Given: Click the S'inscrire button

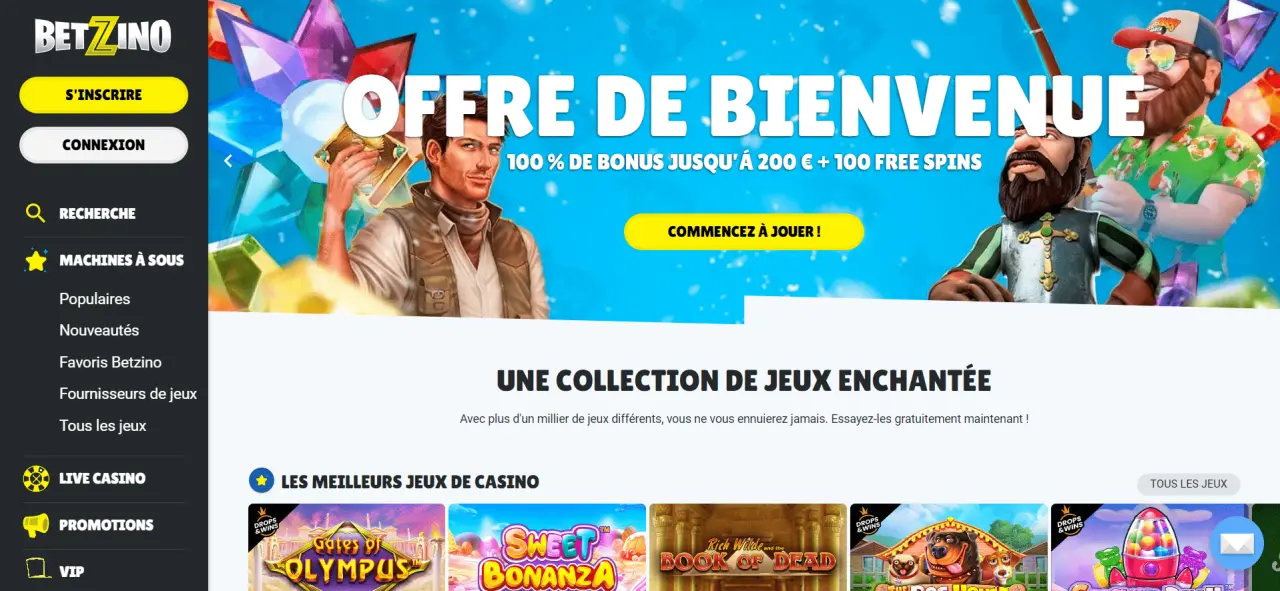Looking at the screenshot, I should pyautogui.click(x=104, y=95).
